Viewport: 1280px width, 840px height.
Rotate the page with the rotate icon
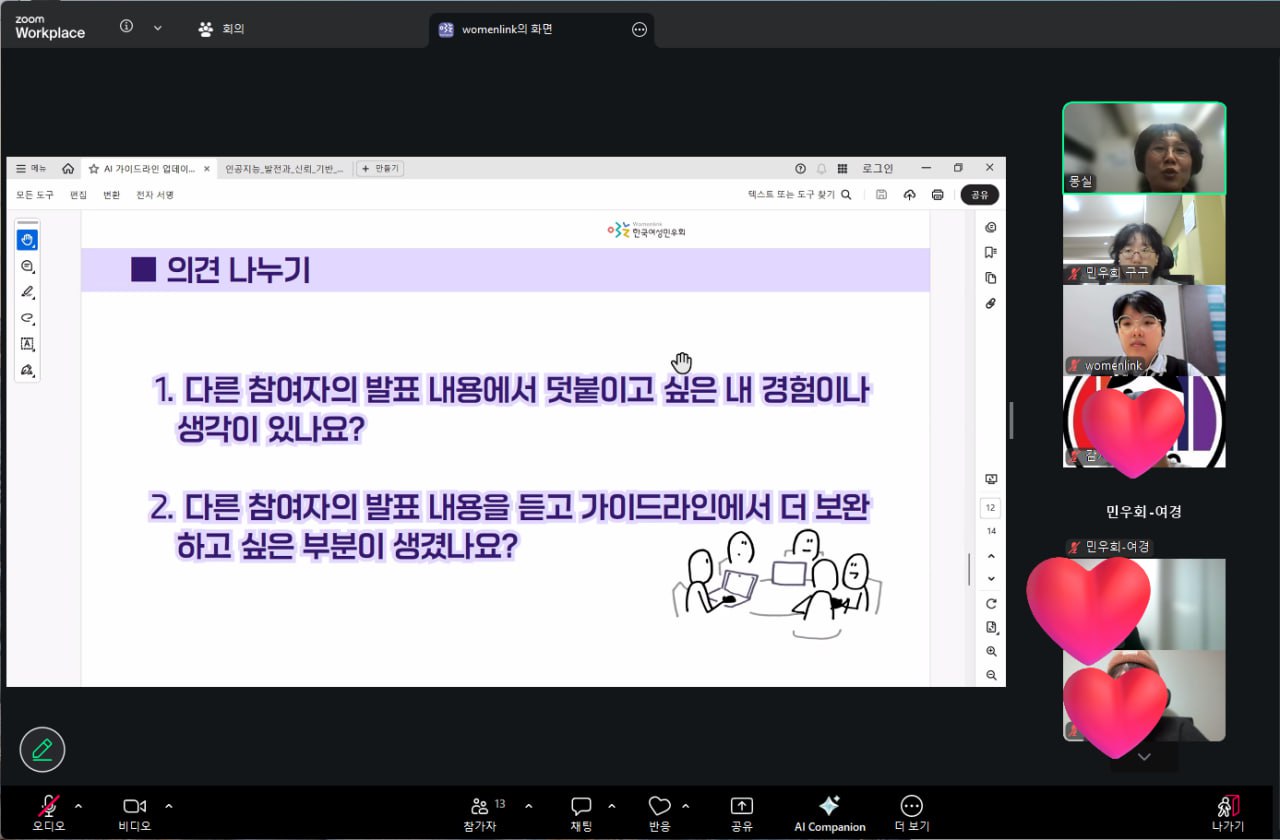tap(991, 604)
